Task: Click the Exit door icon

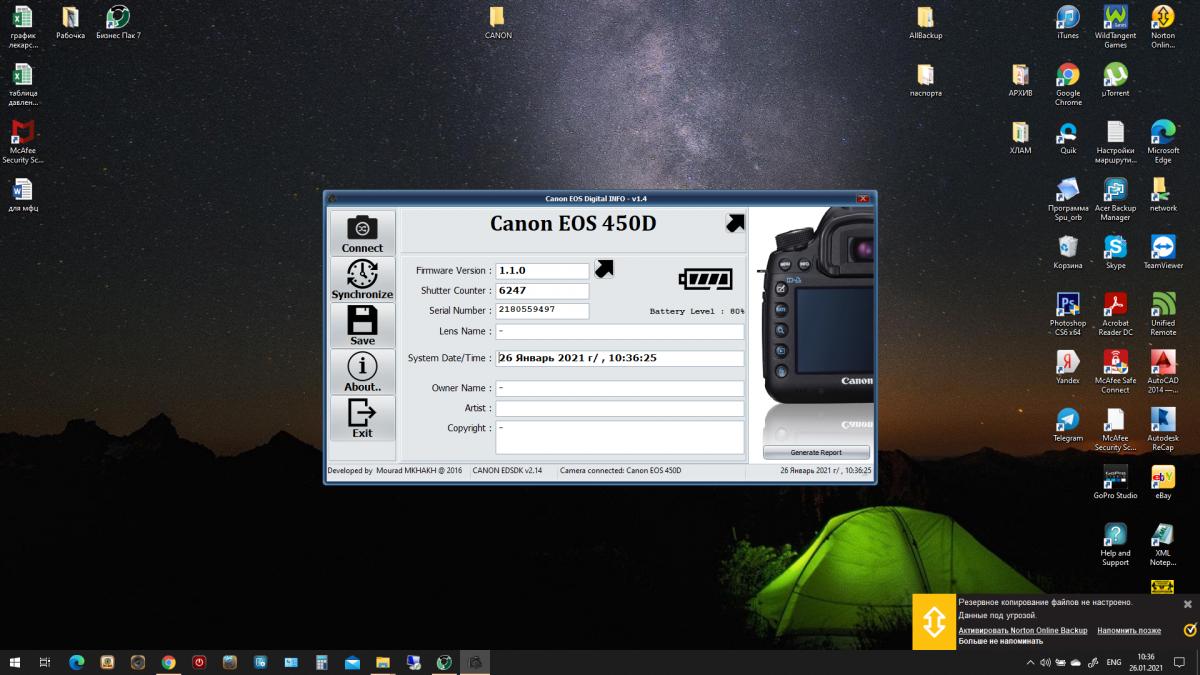Action: [362, 417]
